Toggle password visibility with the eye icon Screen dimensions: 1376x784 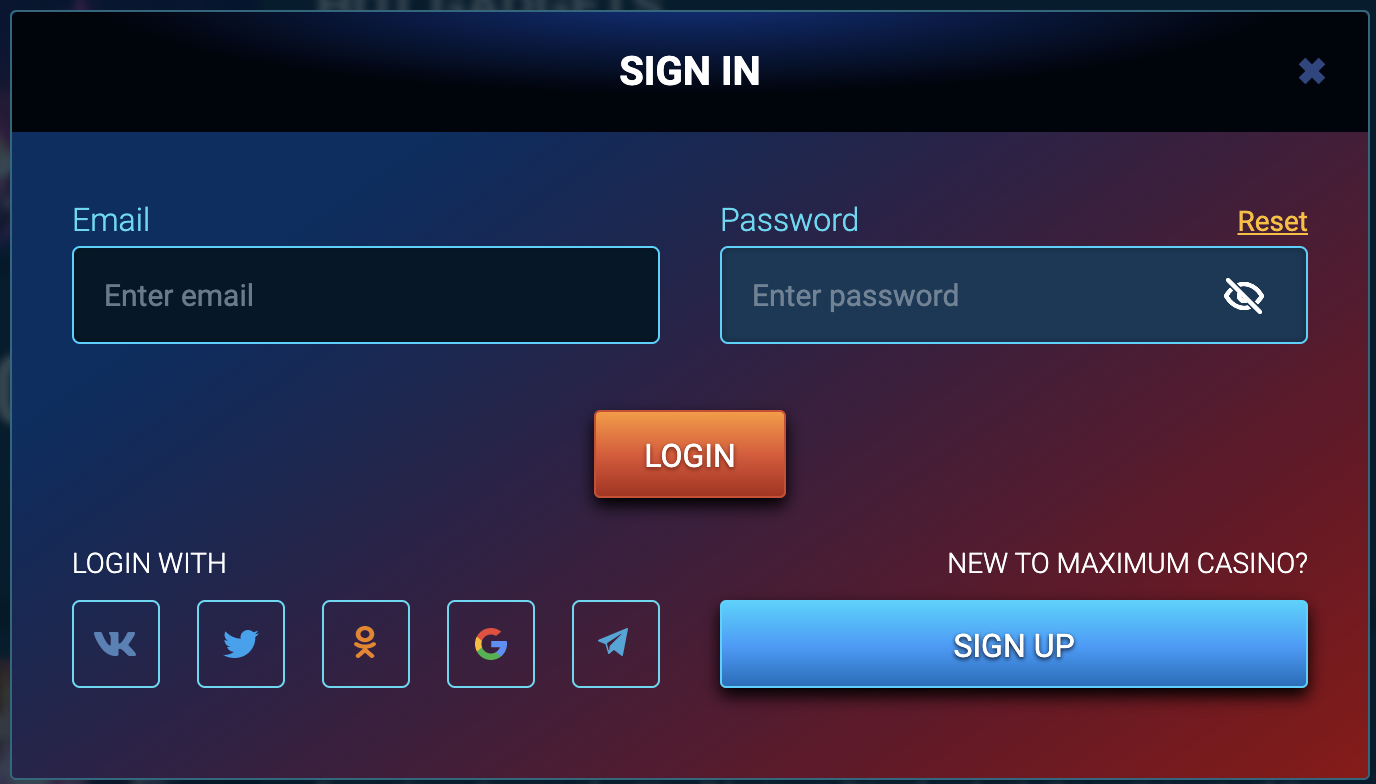pyautogui.click(x=1244, y=296)
